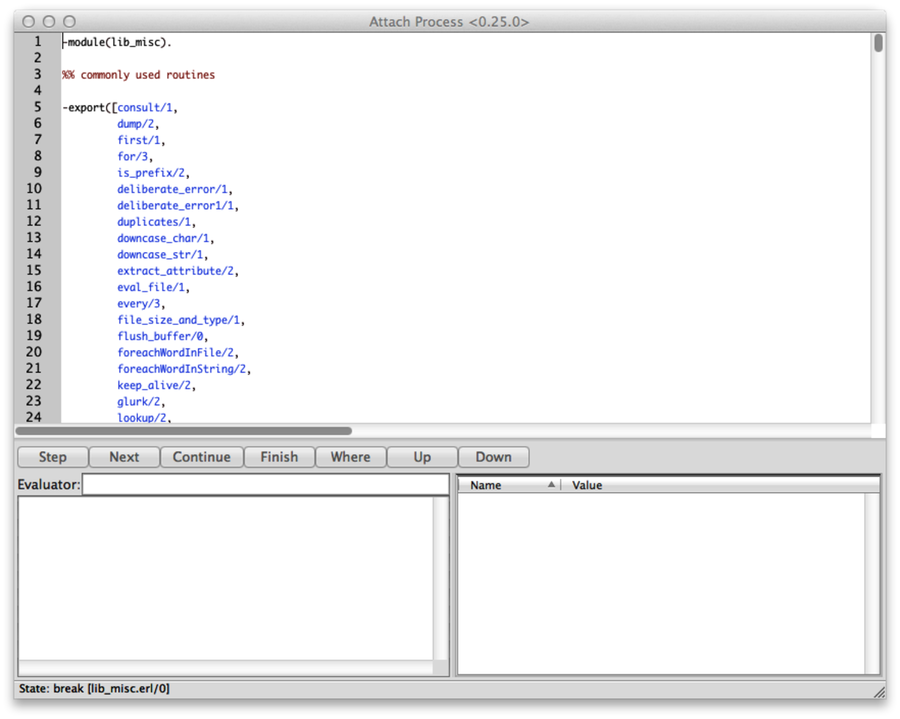Click line number 10 to set a breakpoint
This screenshot has height=719, width=900.
tap(34, 188)
